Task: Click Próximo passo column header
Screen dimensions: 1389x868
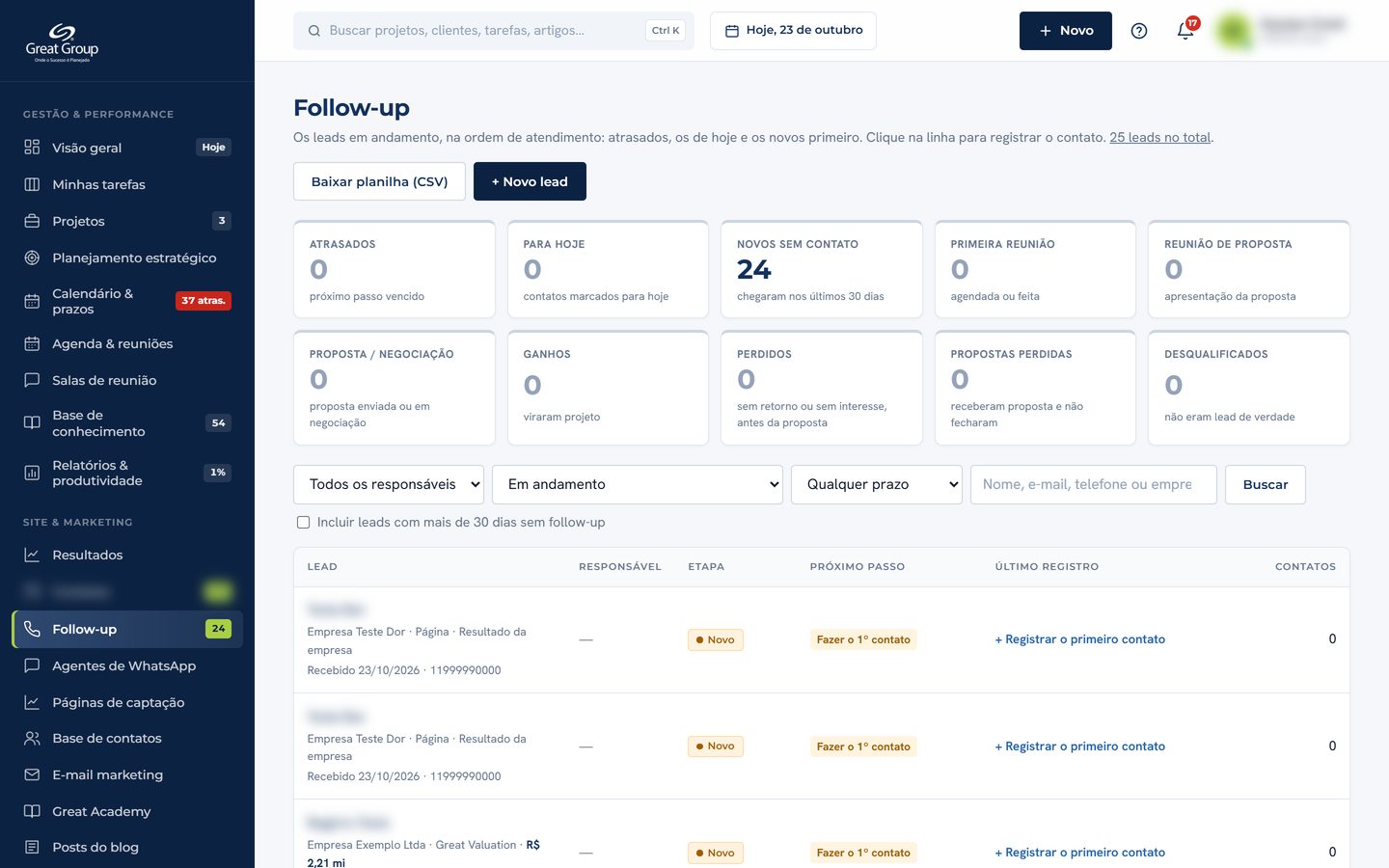Action: (857, 566)
